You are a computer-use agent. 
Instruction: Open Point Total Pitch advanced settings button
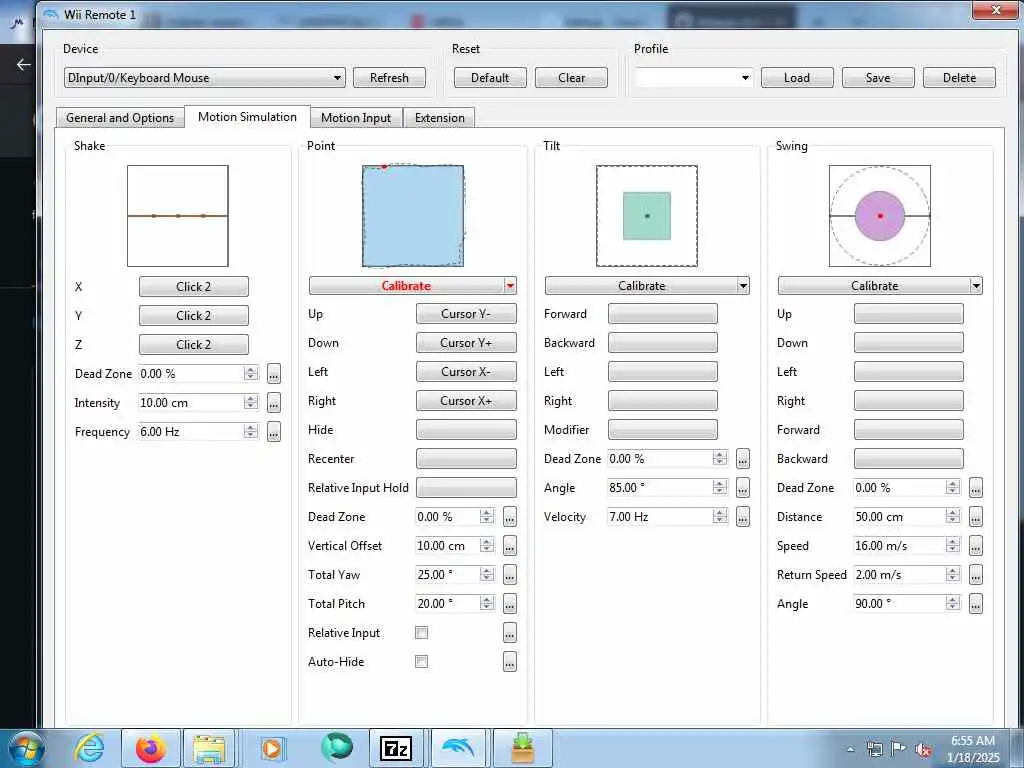tap(510, 603)
